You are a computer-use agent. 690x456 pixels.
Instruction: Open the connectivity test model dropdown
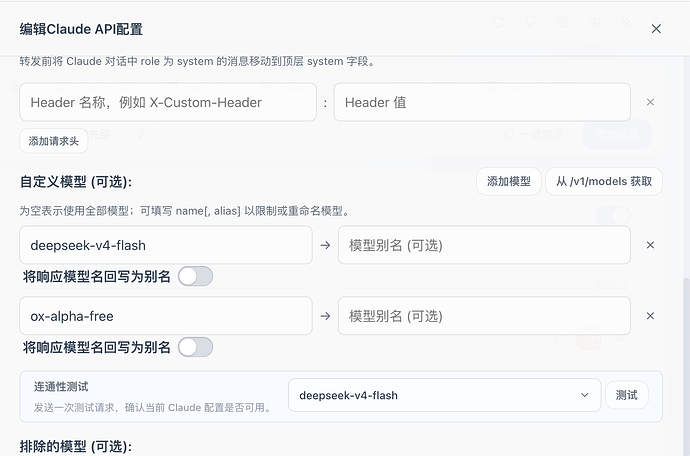click(444, 395)
